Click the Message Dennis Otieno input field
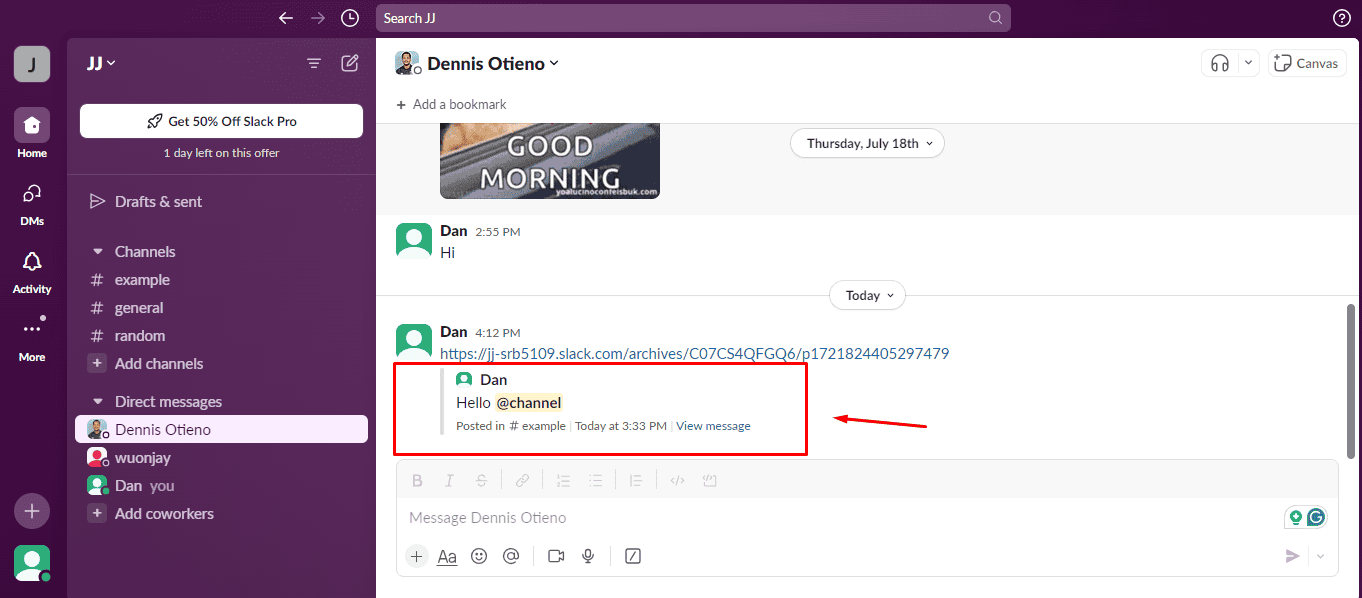The width and height of the screenshot is (1362, 598). pos(840,518)
